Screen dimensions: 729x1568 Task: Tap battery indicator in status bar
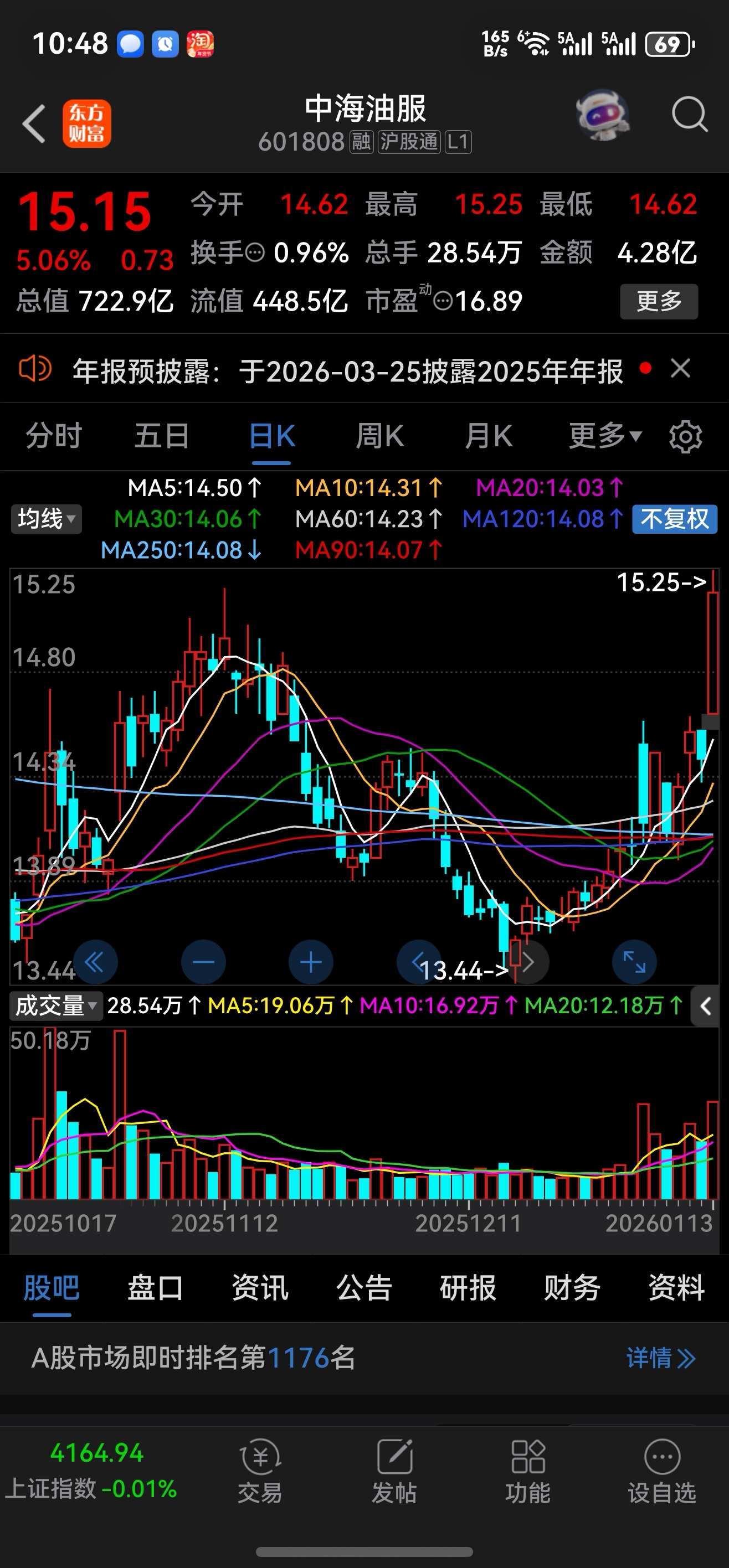point(670,44)
